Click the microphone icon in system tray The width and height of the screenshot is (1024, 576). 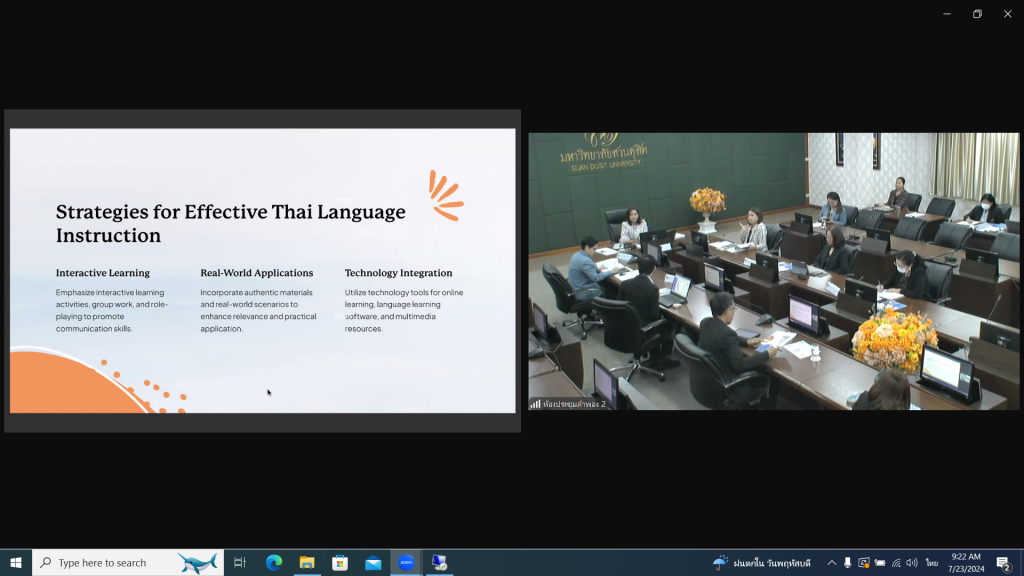[x=848, y=563]
